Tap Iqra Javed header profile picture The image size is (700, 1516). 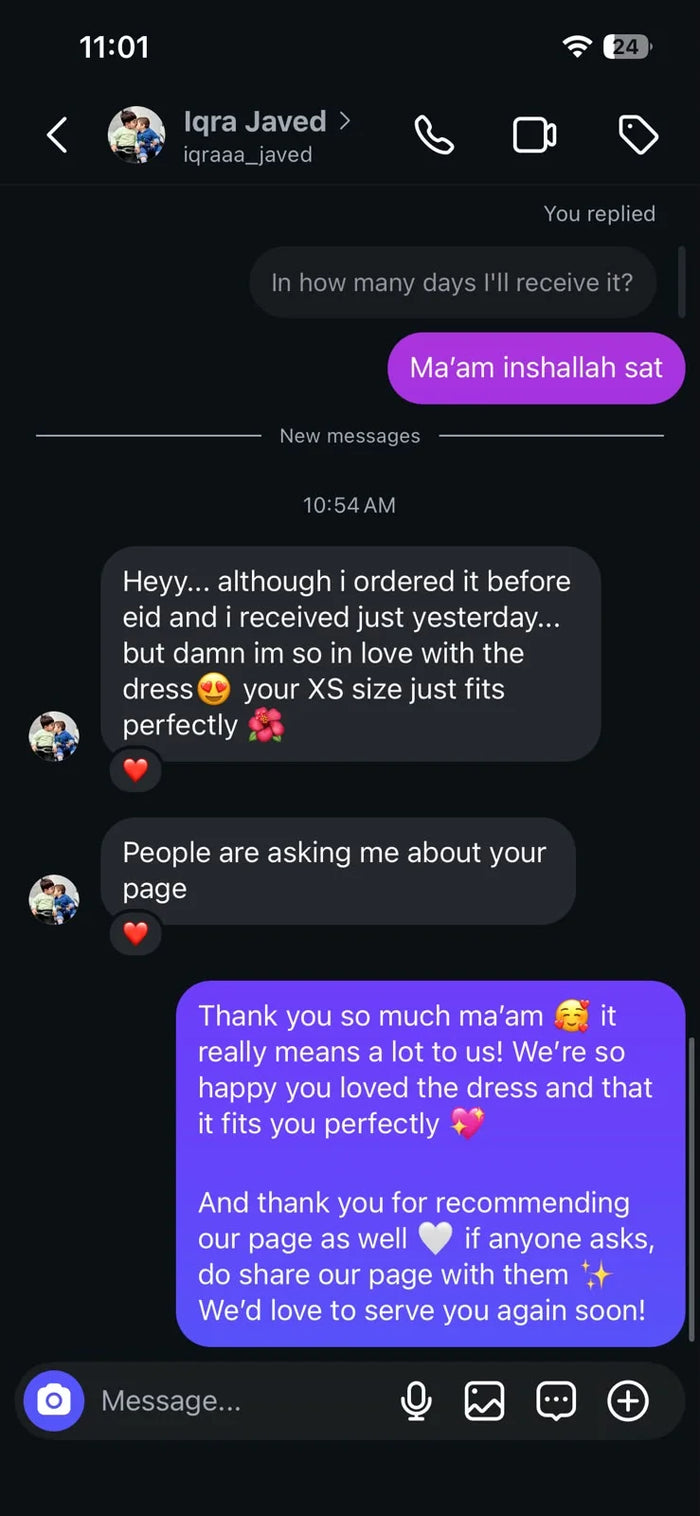point(136,135)
